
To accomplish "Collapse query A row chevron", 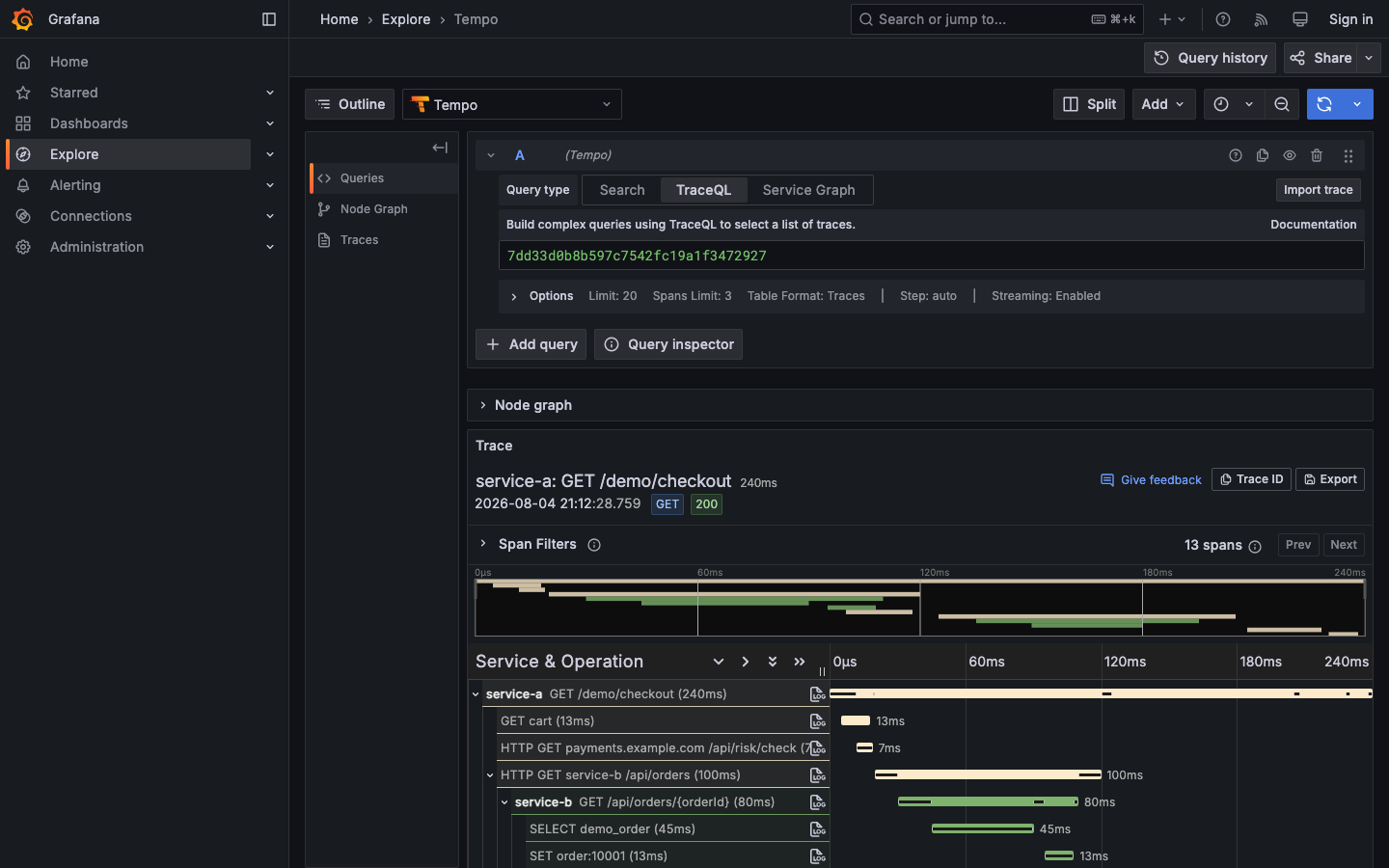I will [x=491, y=155].
